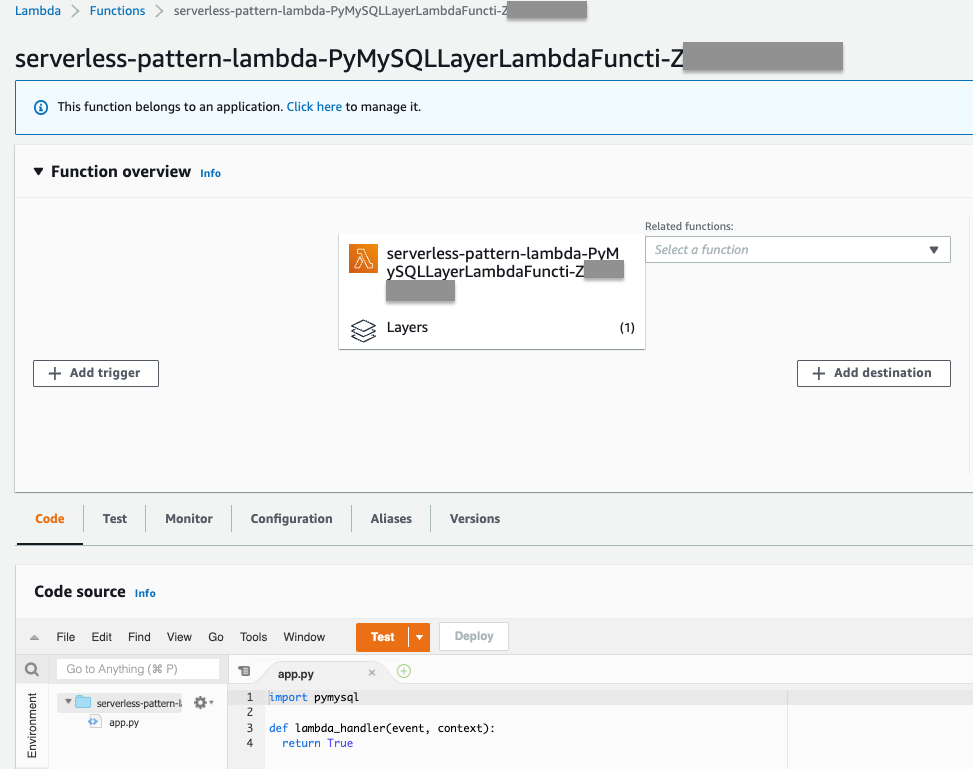Image resolution: width=973 pixels, height=769 pixels.
Task: Click the tab list icon beside app.py tab
Action: click(244, 671)
